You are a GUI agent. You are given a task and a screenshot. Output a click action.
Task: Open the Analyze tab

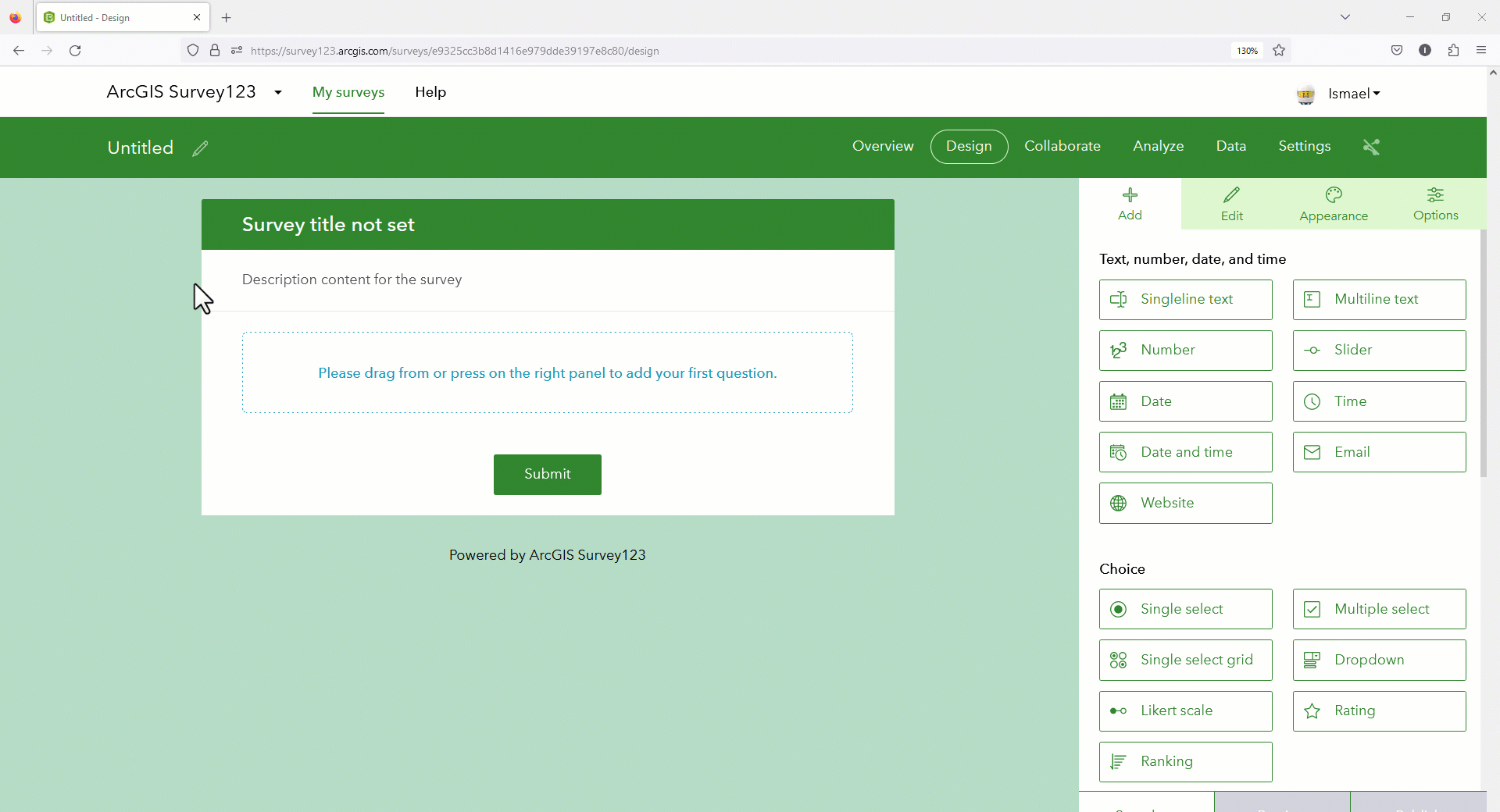(x=1158, y=147)
